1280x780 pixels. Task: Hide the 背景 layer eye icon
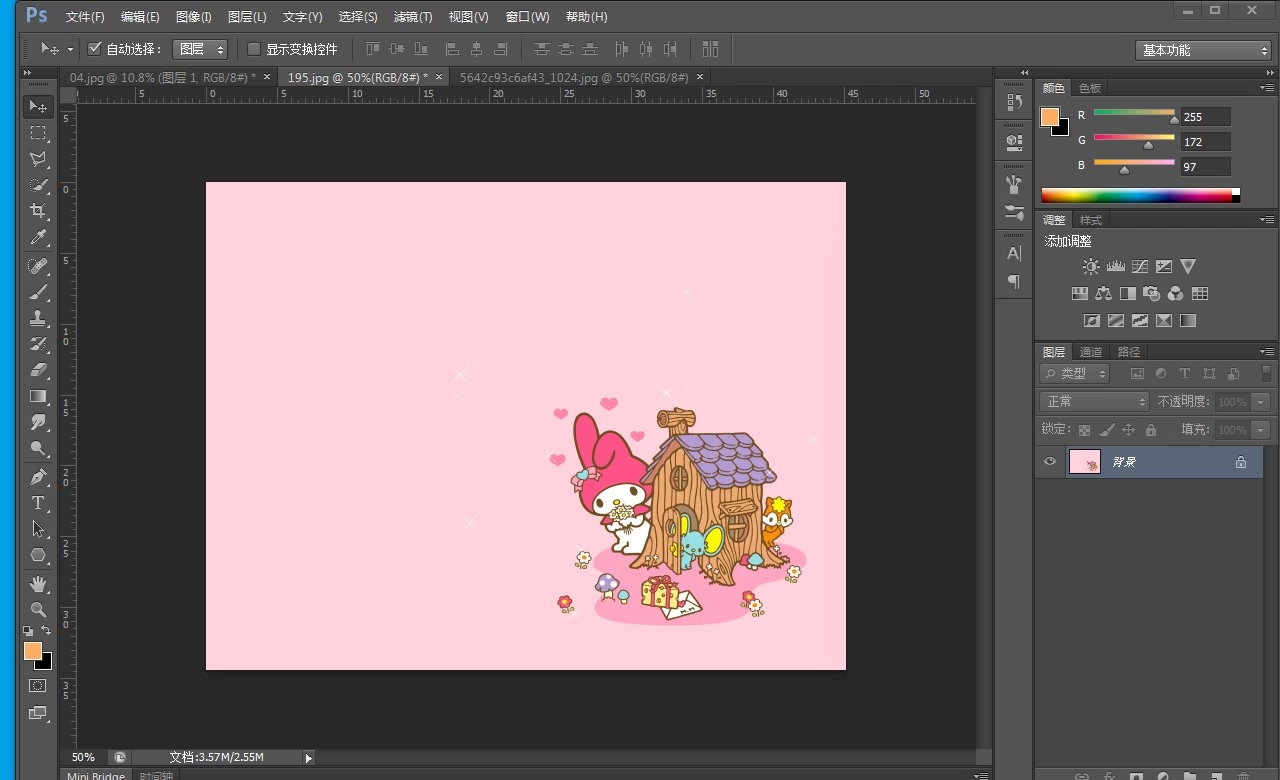point(1050,462)
